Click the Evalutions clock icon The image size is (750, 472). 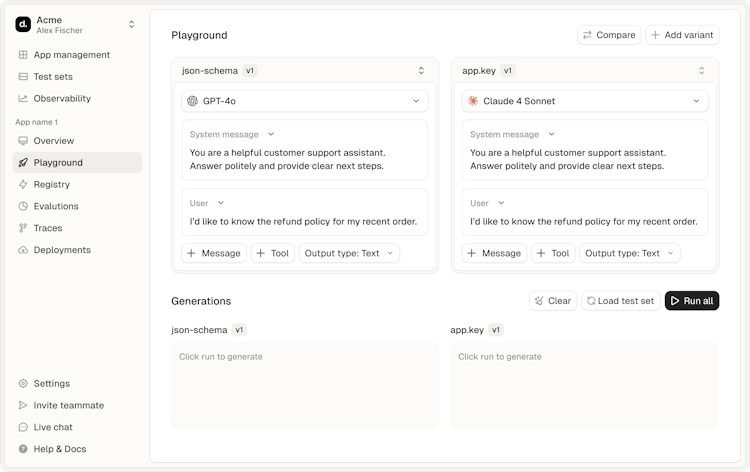[23, 206]
